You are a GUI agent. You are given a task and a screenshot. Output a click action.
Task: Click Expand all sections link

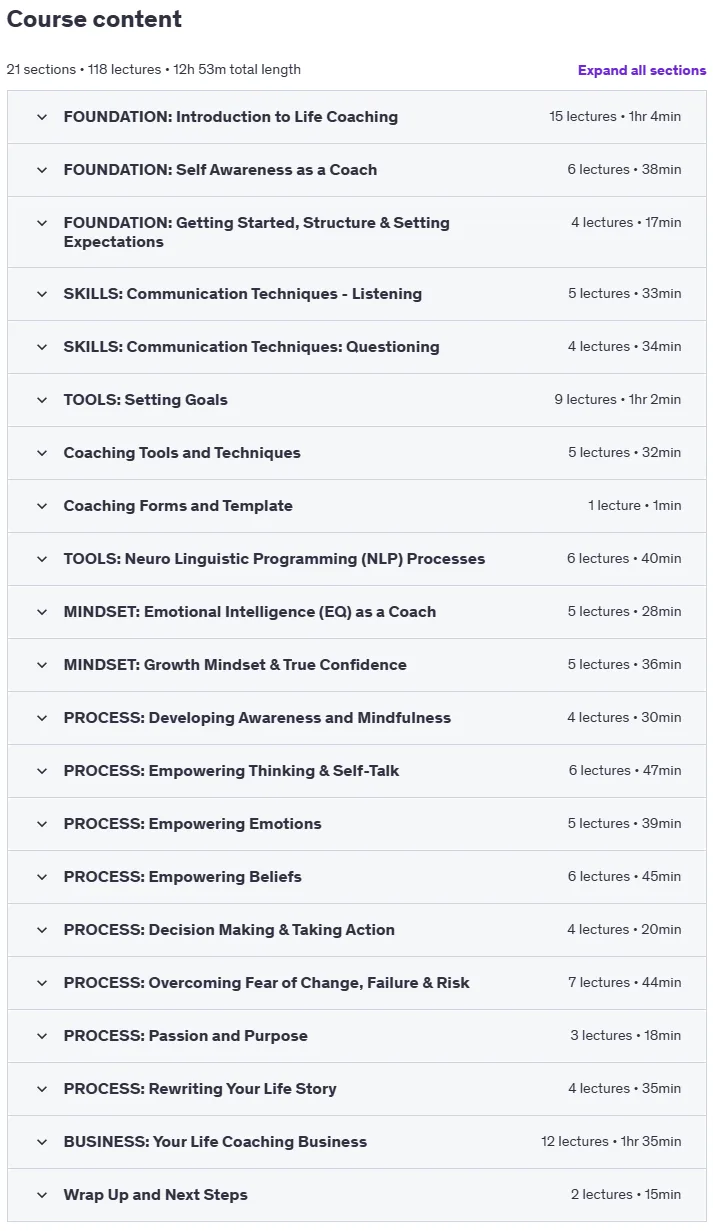point(642,70)
